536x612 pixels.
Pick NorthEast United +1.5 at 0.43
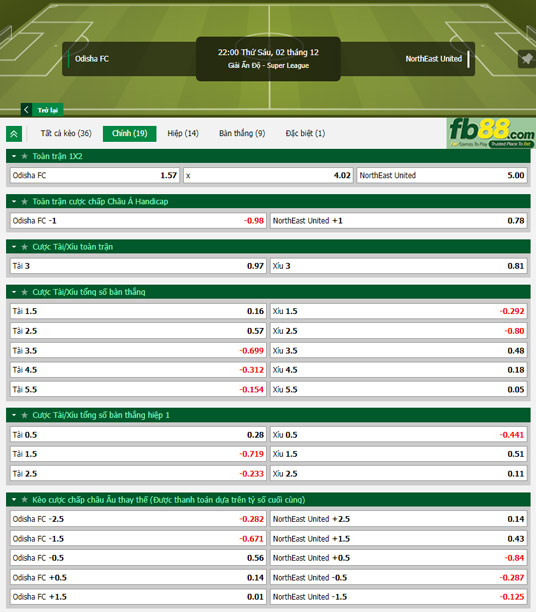click(399, 539)
